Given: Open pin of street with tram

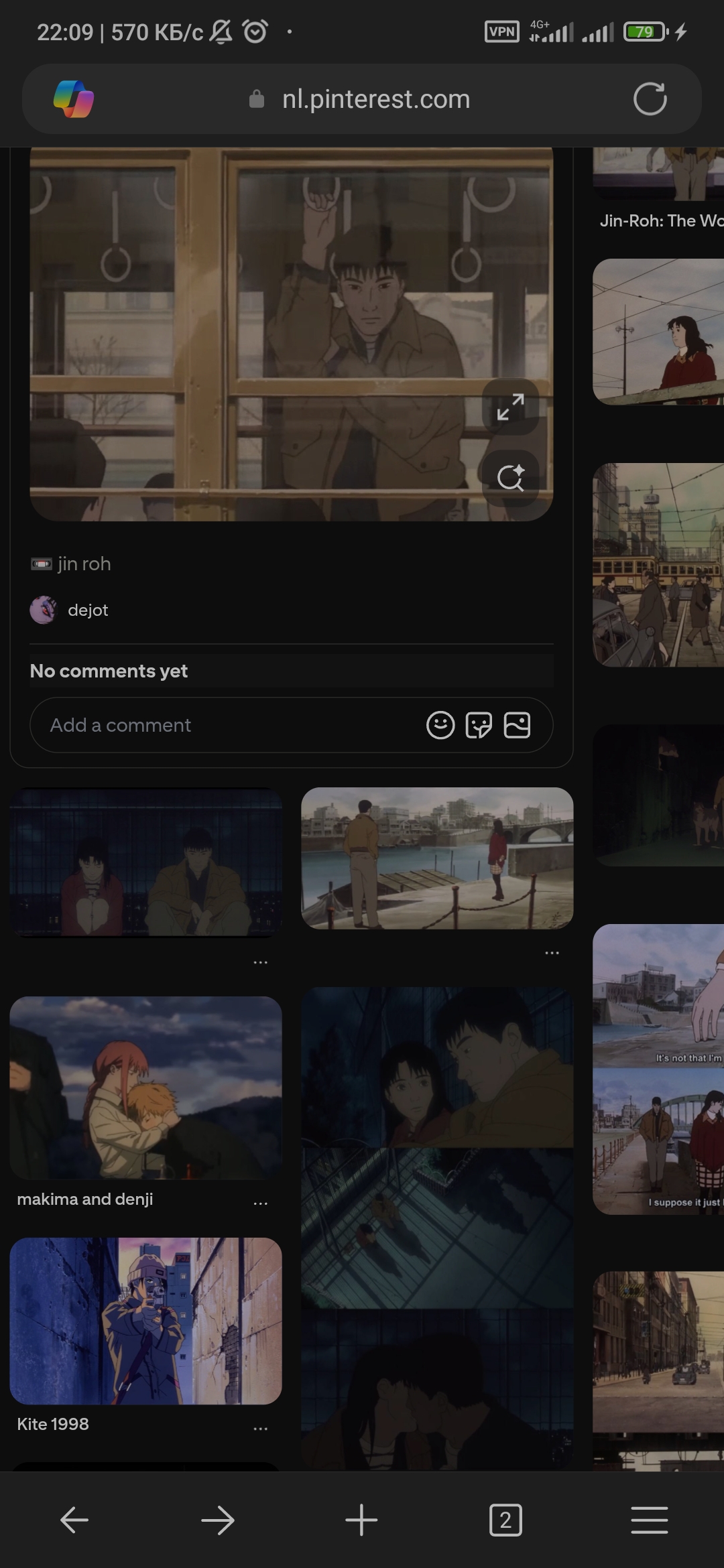Looking at the screenshot, I should (658, 565).
